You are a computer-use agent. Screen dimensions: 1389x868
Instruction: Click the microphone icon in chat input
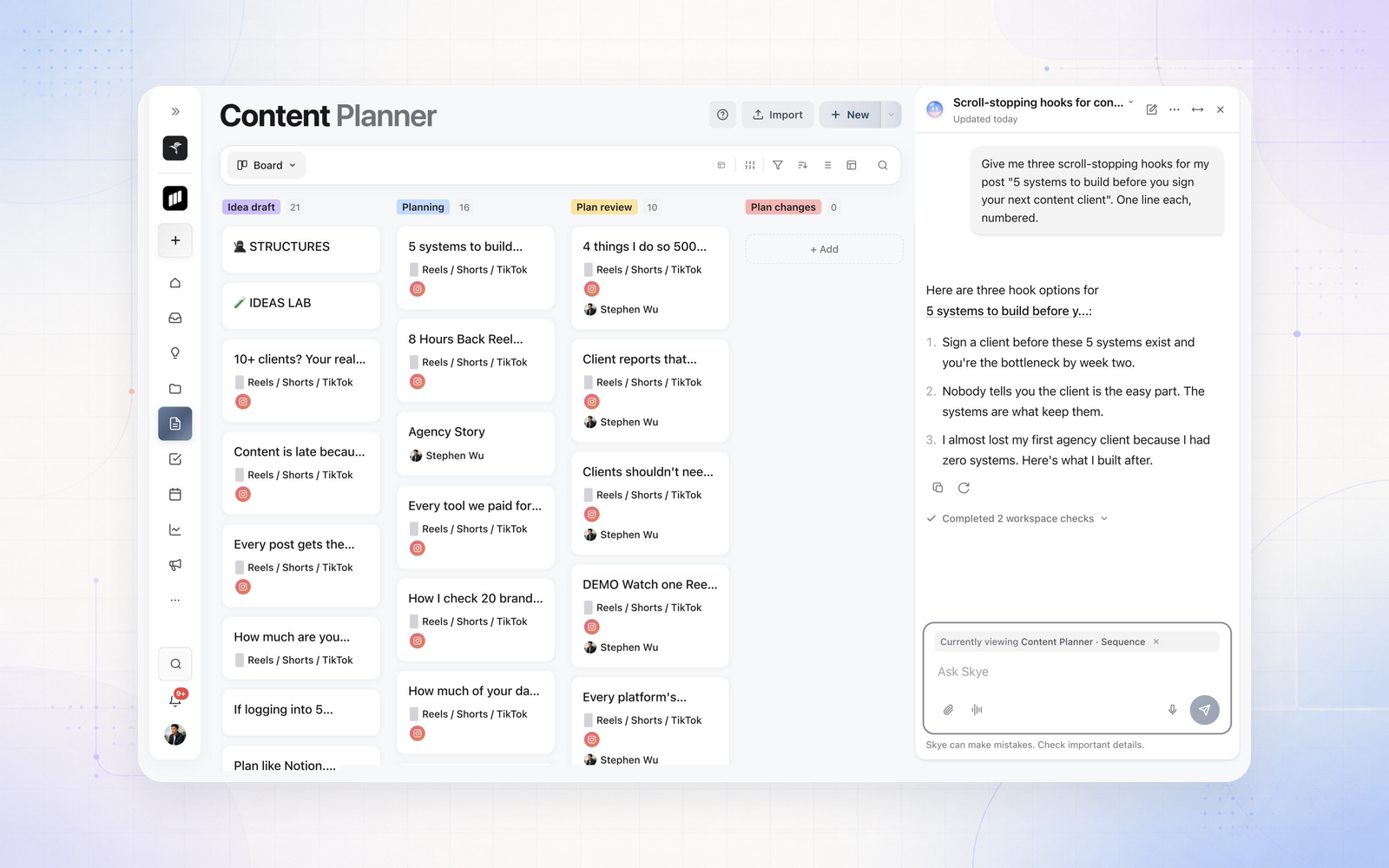(1172, 710)
